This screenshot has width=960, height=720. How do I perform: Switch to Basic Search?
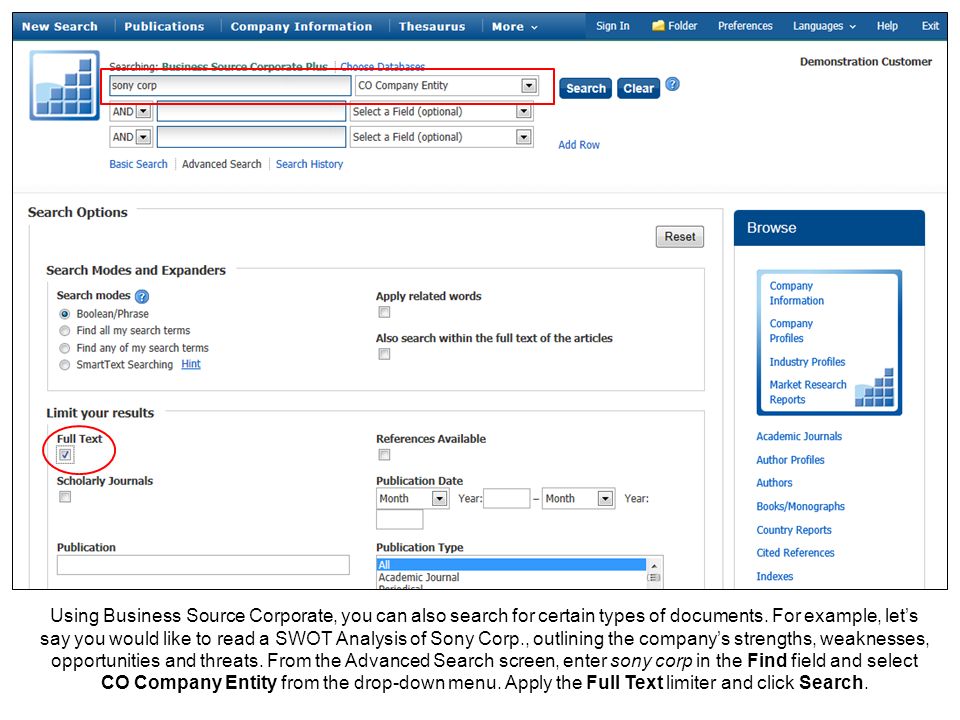[138, 164]
